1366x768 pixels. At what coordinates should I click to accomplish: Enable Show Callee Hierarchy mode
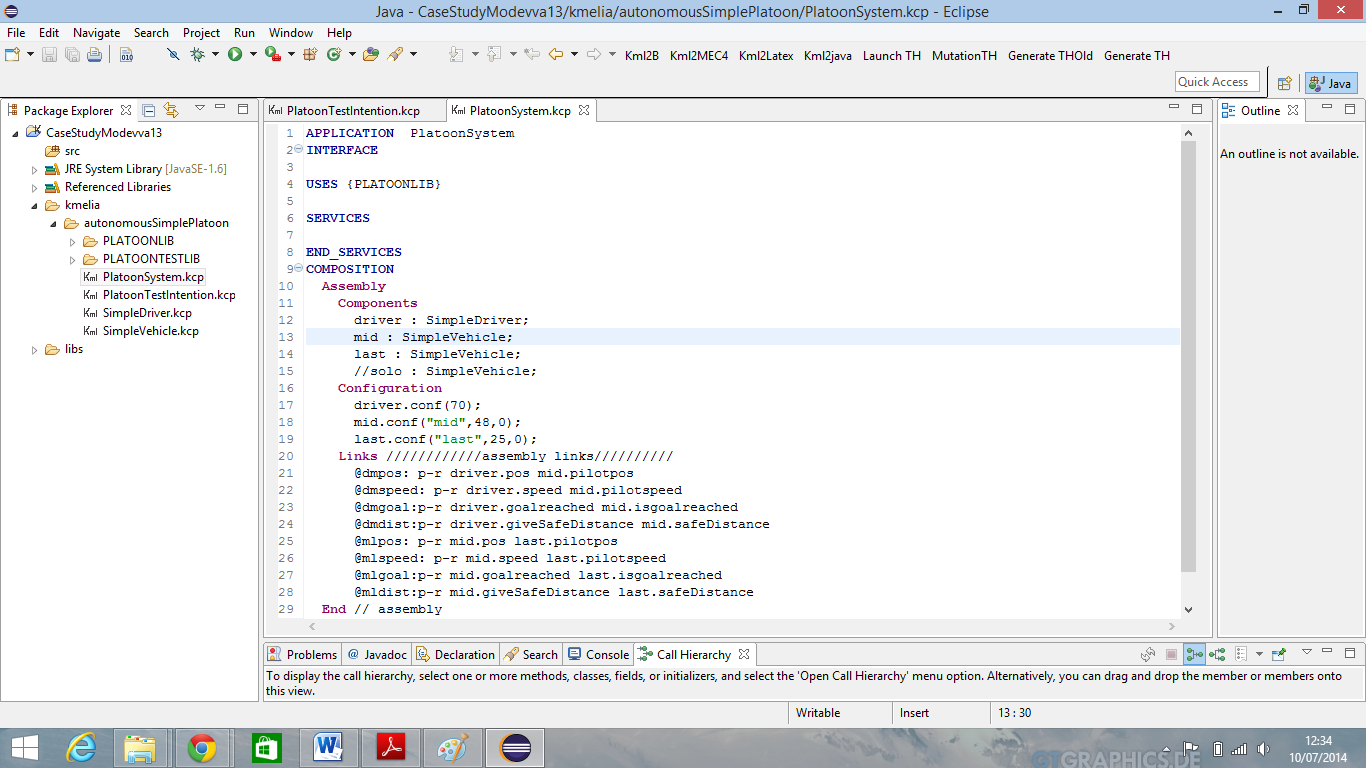pyautogui.click(x=1217, y=654)
